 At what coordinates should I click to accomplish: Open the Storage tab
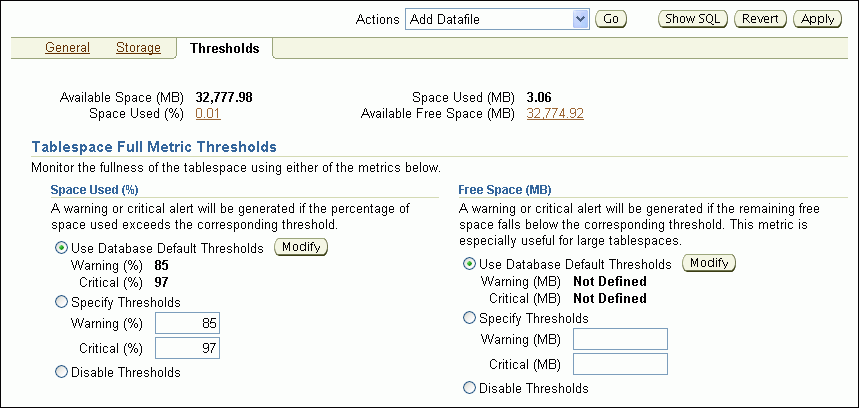(x=138, y=48)
